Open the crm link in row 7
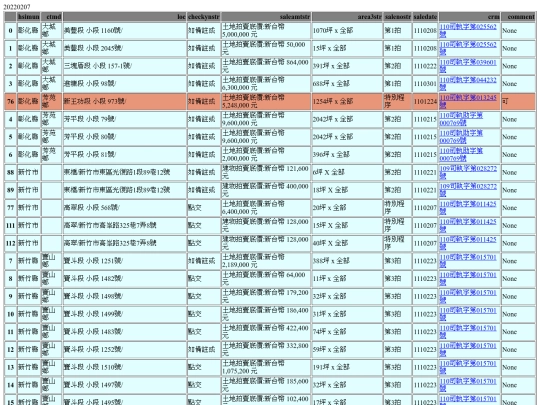 coord(468,261)
